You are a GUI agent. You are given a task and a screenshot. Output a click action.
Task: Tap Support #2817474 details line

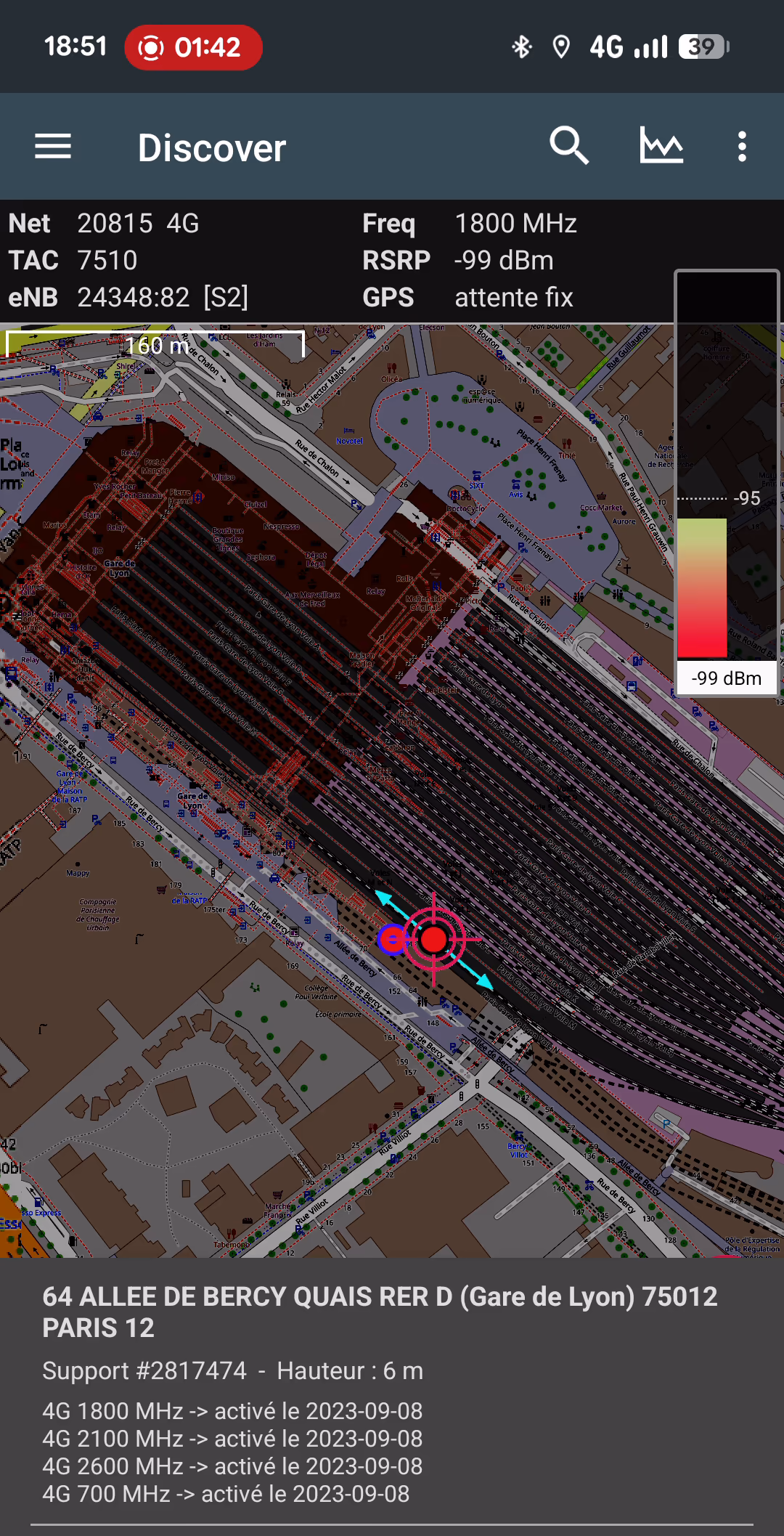[232, 1370]
